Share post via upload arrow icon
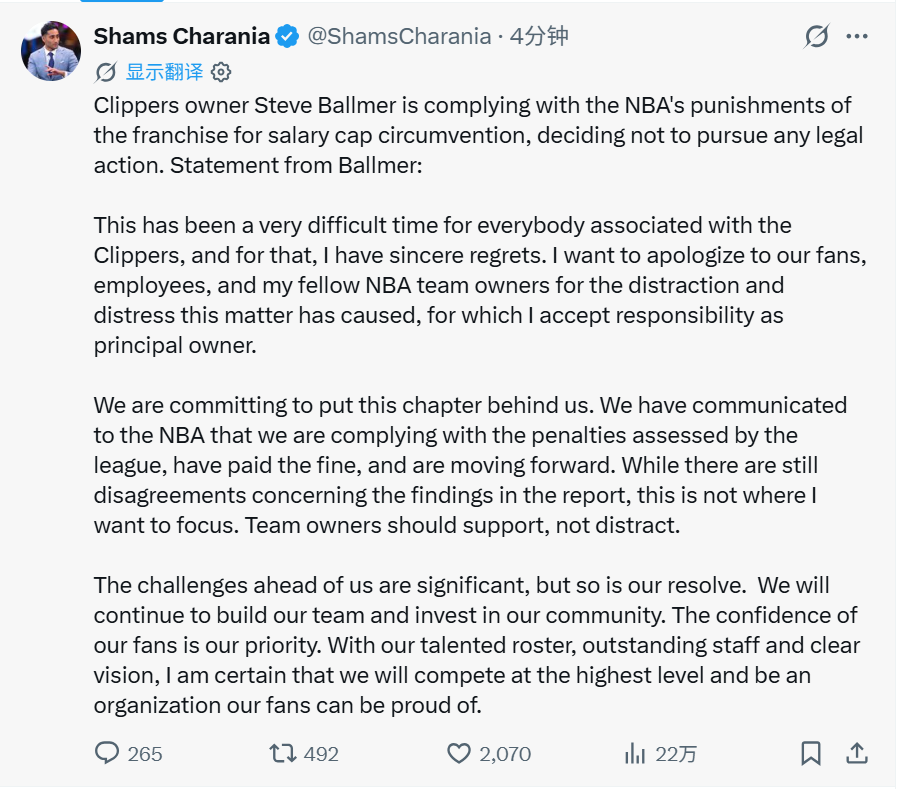Screen dimensions: 898x789 [857, 753]
